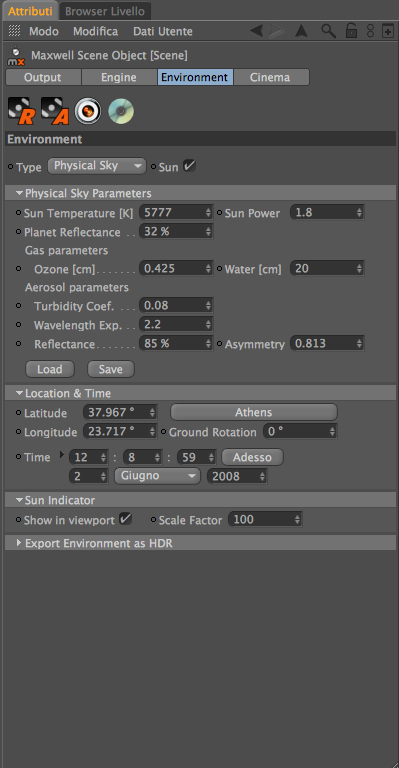Open the Modo menu

[44, 31]
